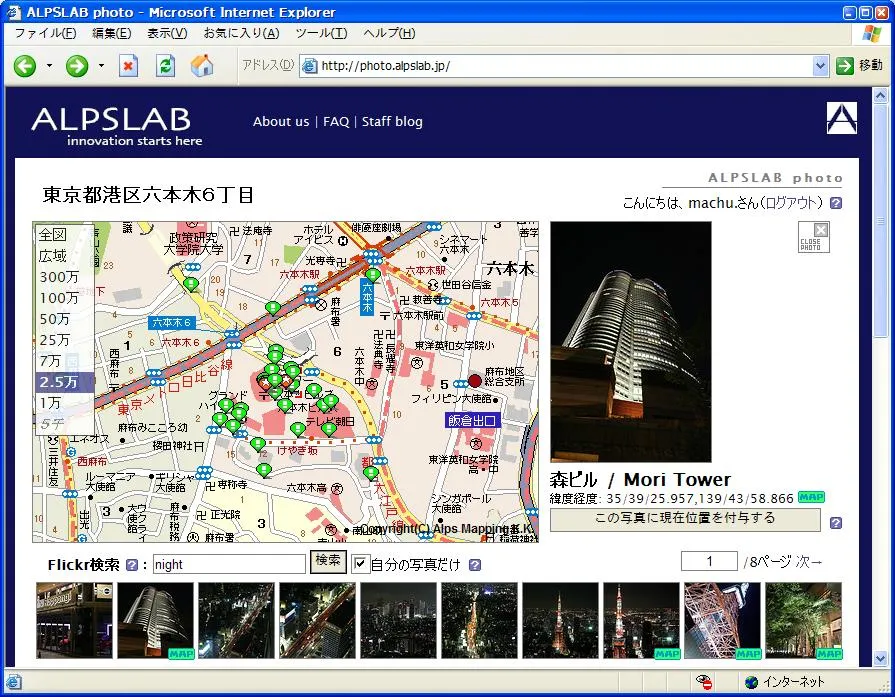
Task: Select the third thumbnail of night street lights
Action: point(236,621)
